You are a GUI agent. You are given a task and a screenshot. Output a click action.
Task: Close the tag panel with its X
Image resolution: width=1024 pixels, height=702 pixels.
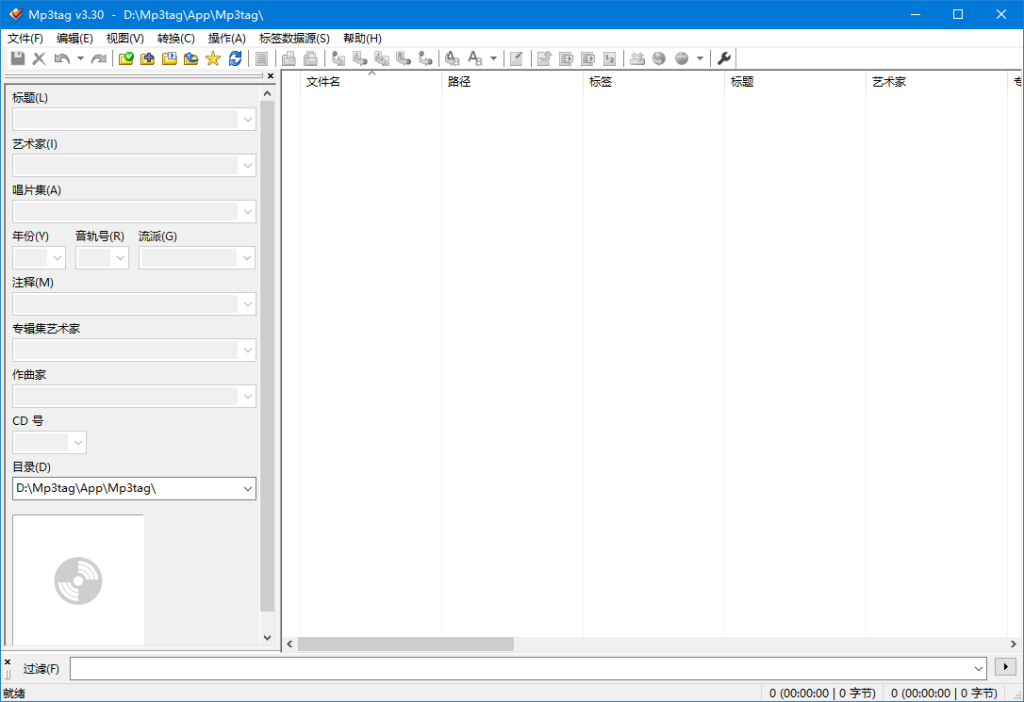270,76
